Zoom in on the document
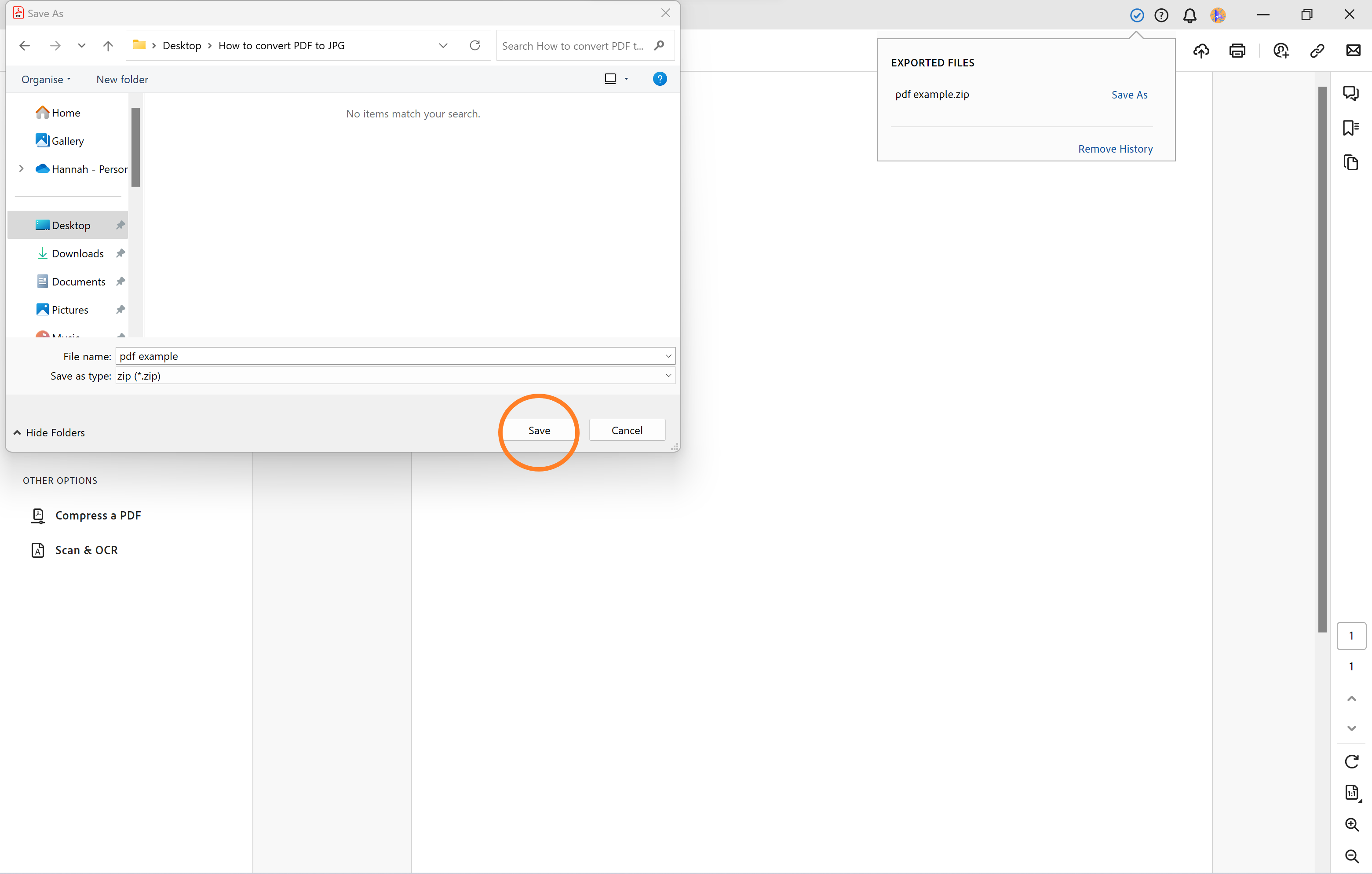The image size is (1372, 874). pyautogui.click(x=1351, y=824)
